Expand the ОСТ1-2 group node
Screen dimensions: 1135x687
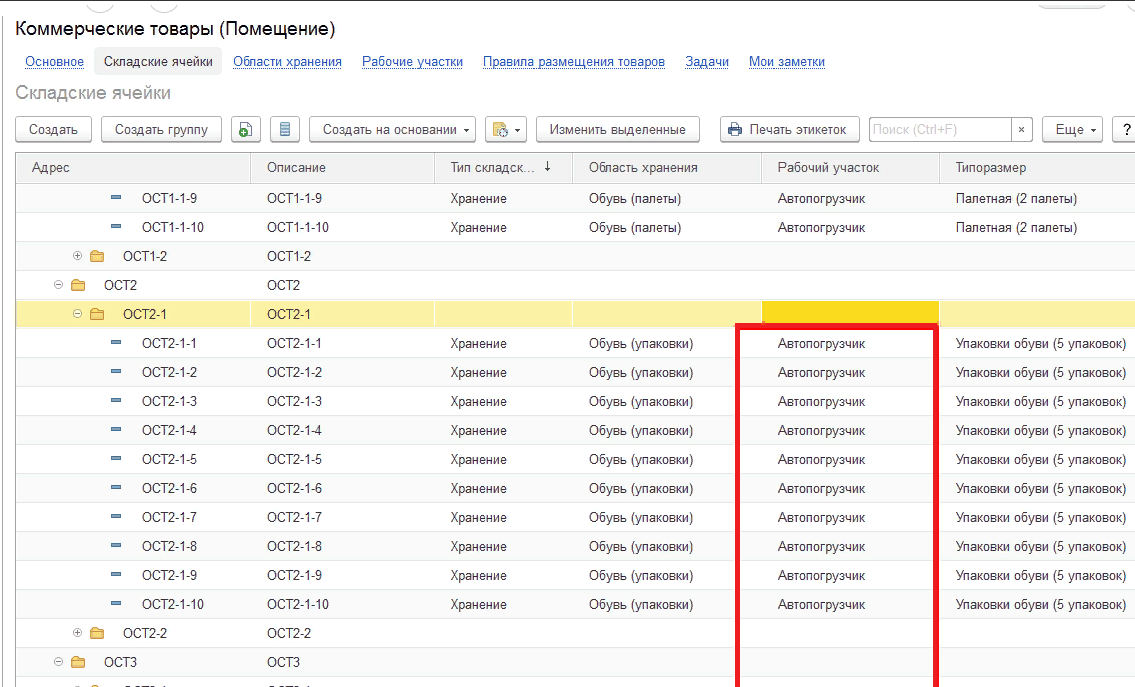click(x=77, y=256)
